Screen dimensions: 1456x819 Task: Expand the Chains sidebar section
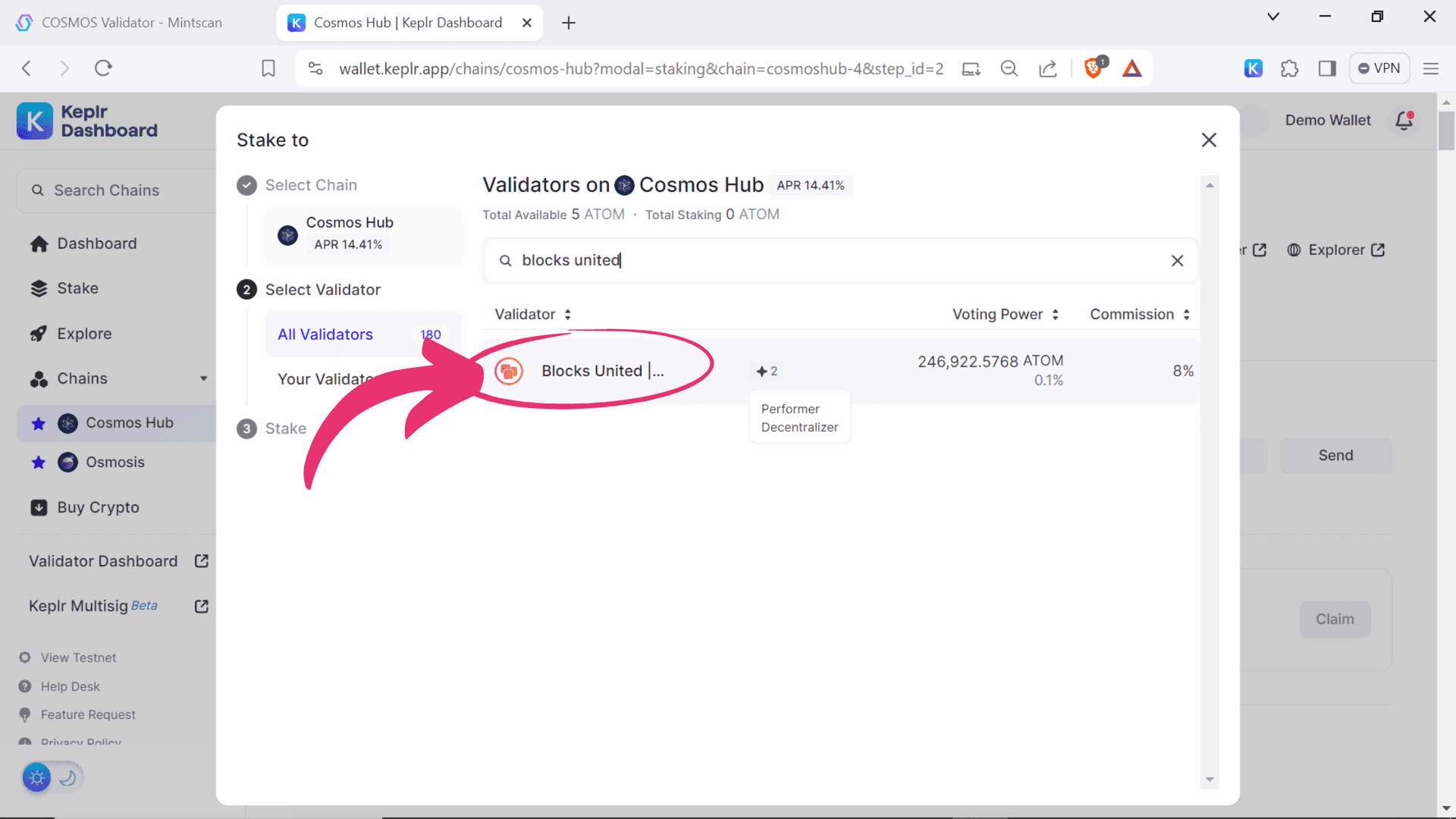118,378
